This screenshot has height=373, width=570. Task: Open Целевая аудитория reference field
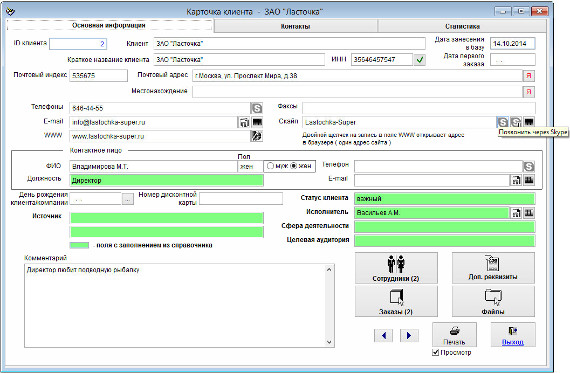[x=445, y=240]
